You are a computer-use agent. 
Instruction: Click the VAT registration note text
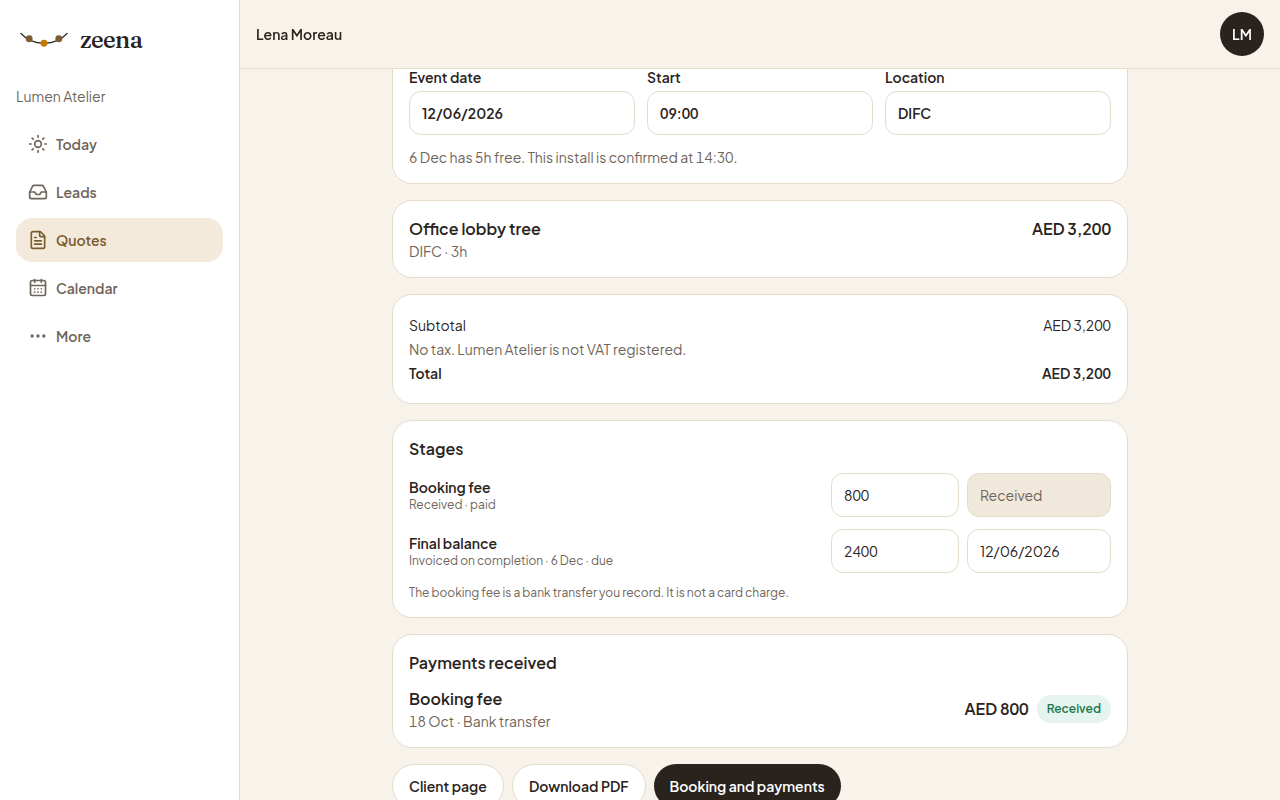tap(547, 350)
